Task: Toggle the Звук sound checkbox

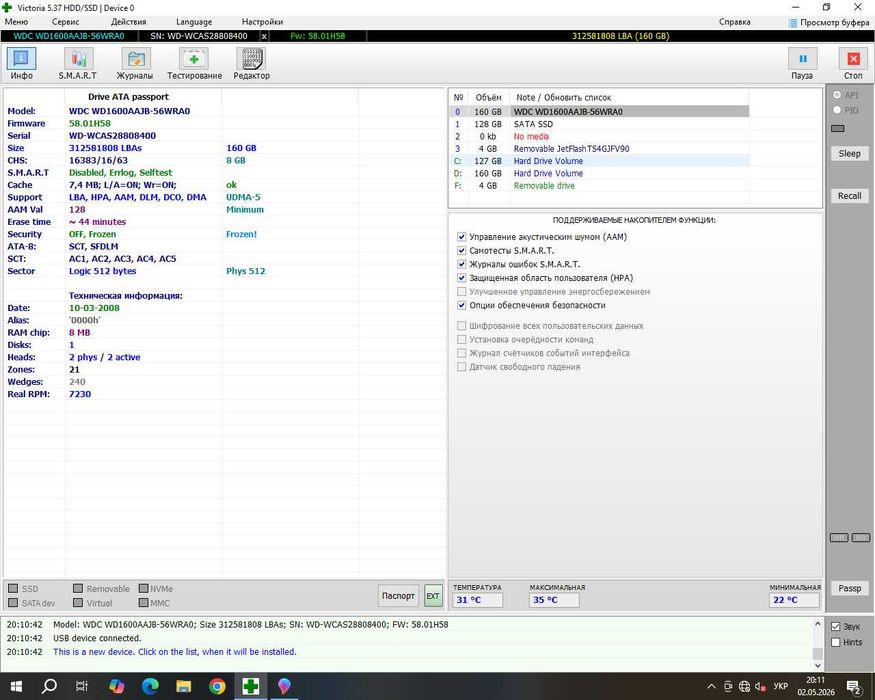Action: (835, 627)
